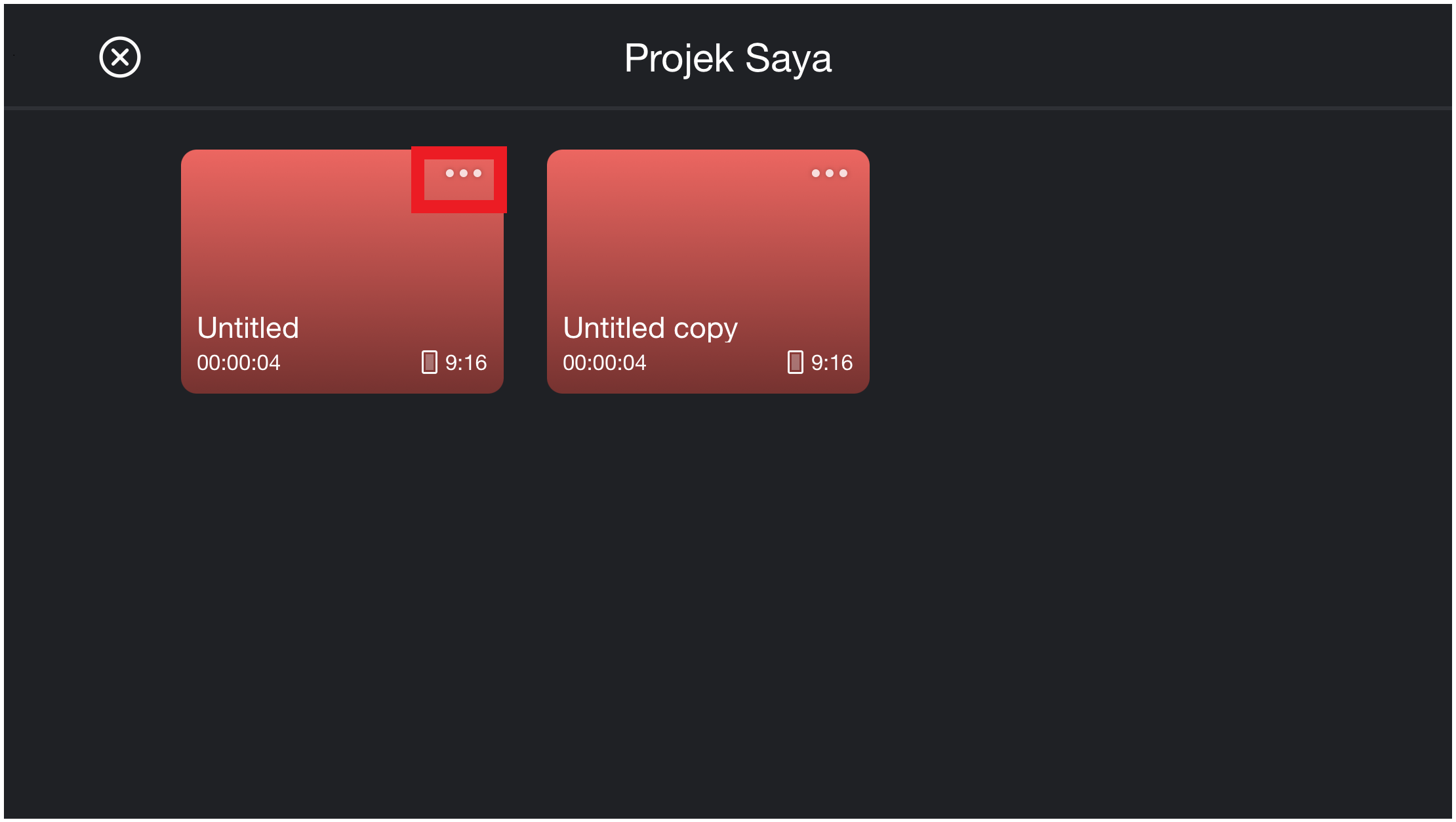Click the middle dot of Untitled copy's menu
Image resolution: width=1456 pixels, height=822 pixels.
click(x=830, y=173)
